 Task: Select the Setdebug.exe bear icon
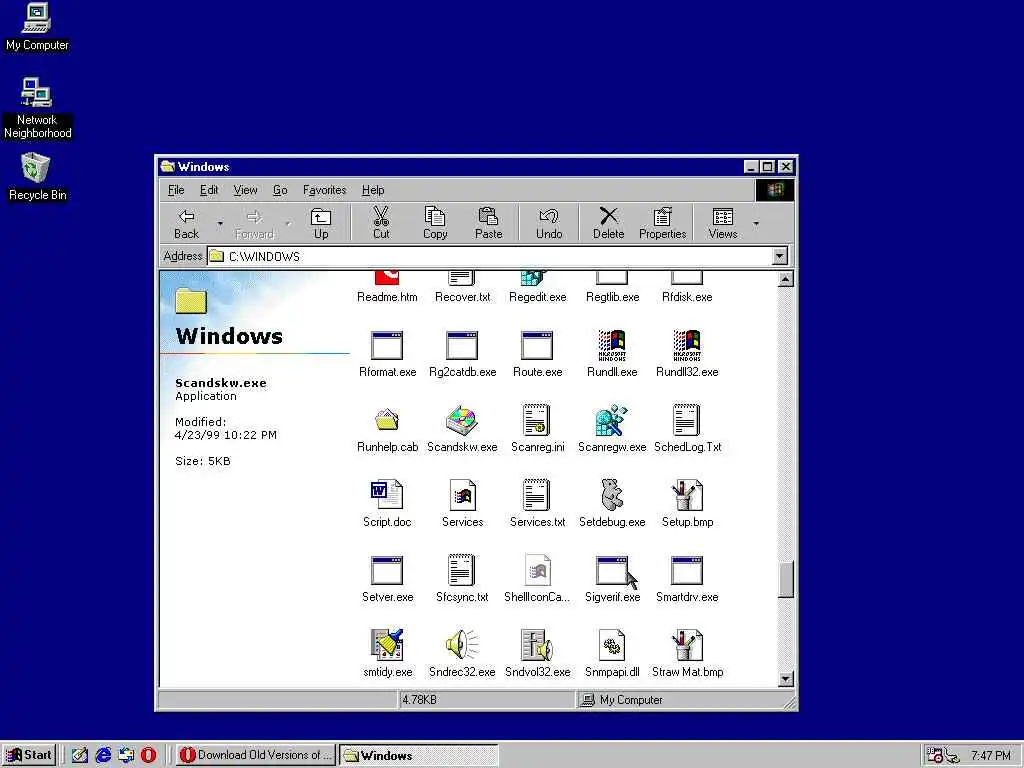(612, 495)
